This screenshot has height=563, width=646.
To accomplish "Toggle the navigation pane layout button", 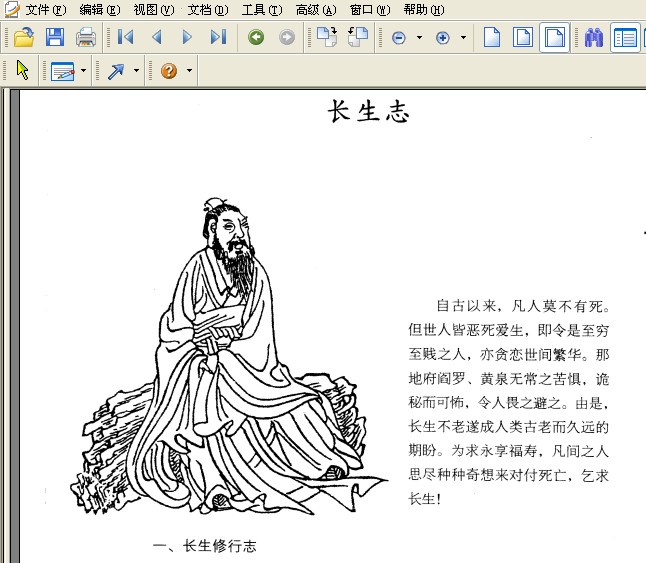I will click(625, 37).
